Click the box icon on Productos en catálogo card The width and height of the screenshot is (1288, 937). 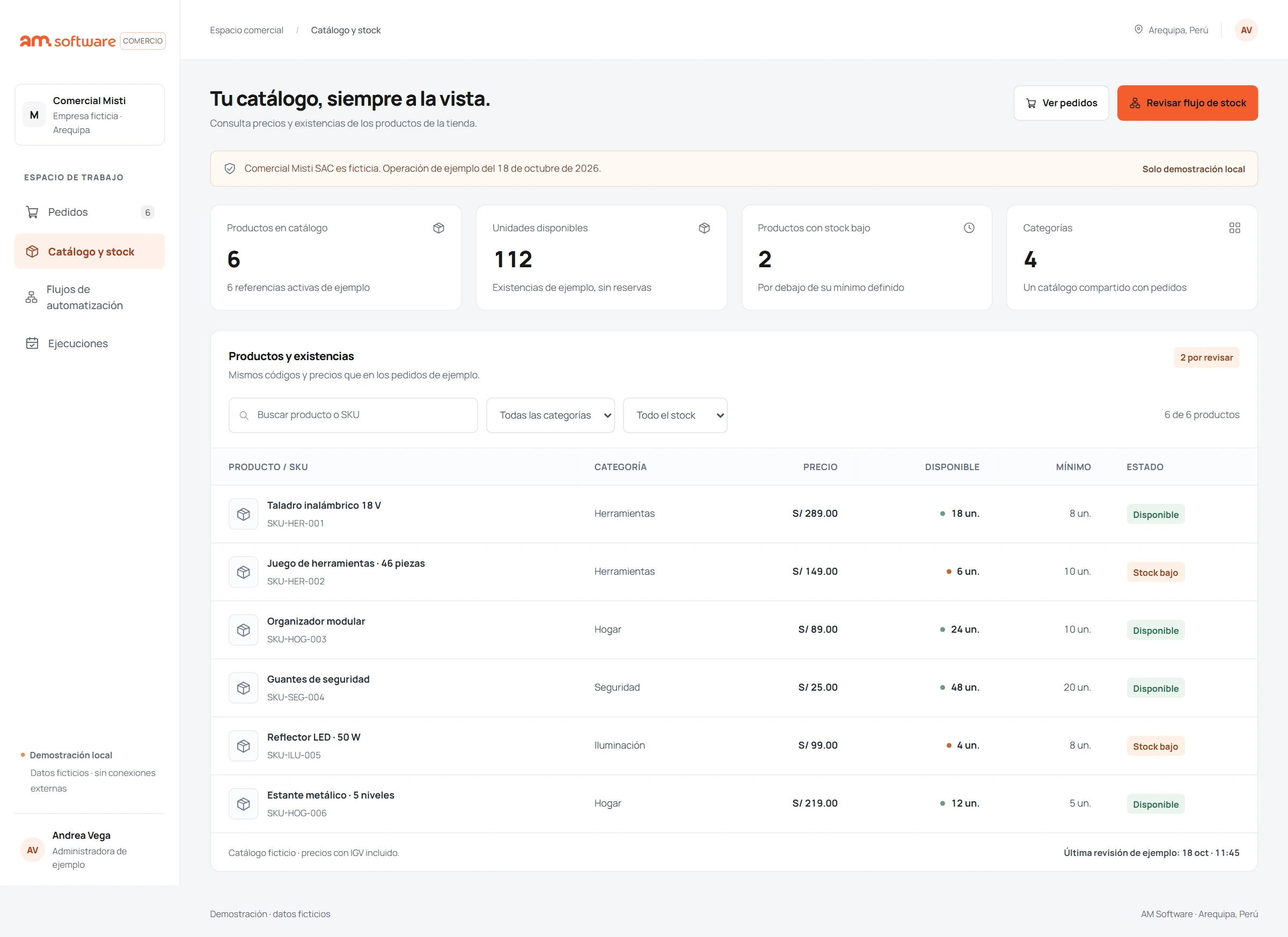point(438,228)
